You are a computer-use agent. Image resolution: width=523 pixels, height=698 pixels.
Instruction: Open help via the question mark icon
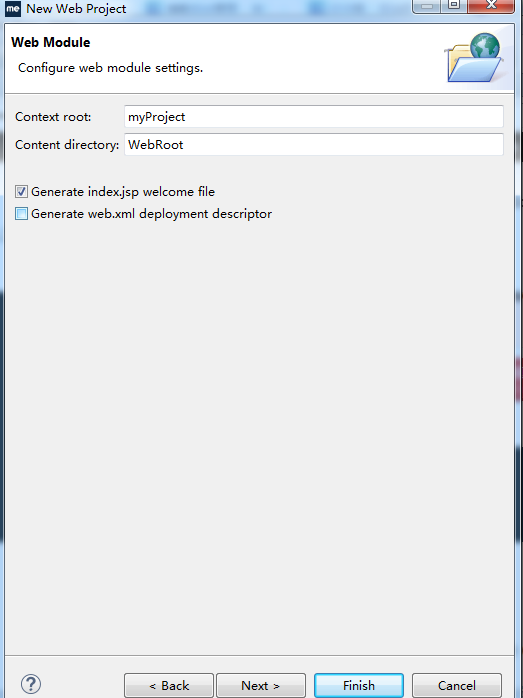pyautogui.click(x=31, y=684)
